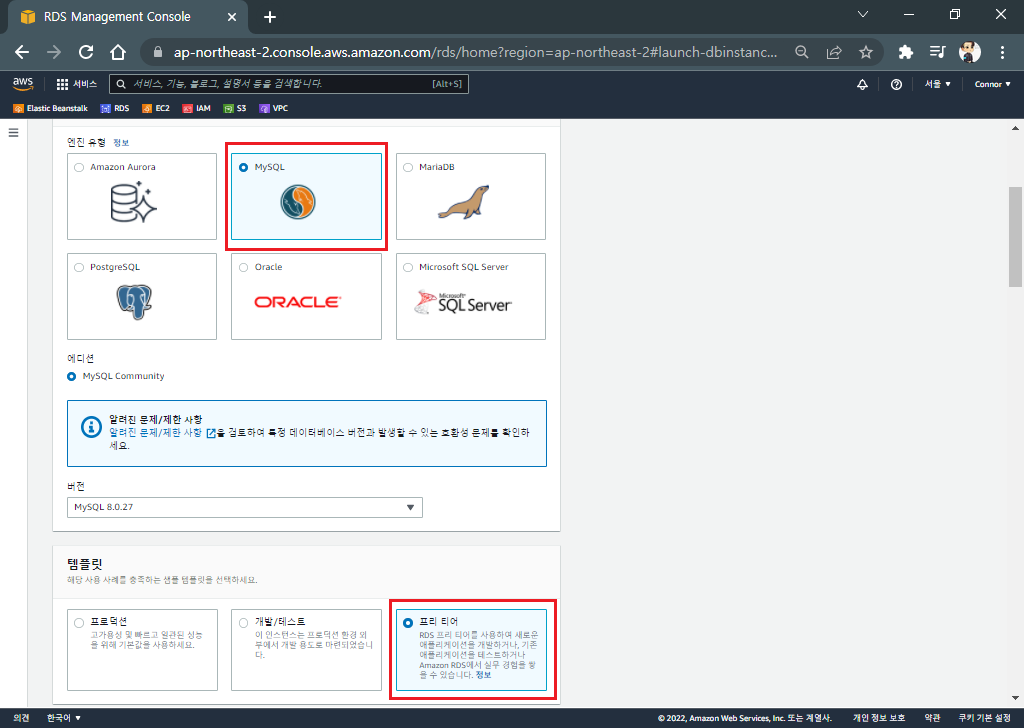Click the info icon in known issues box

(x=91, y=426)
